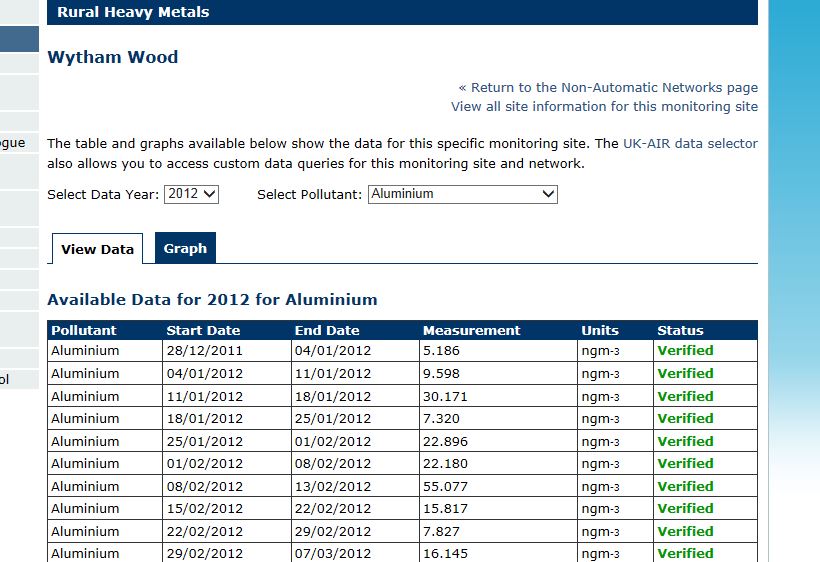
Task: Click the 30.171 measurement cell
Action: coord(445,396)
